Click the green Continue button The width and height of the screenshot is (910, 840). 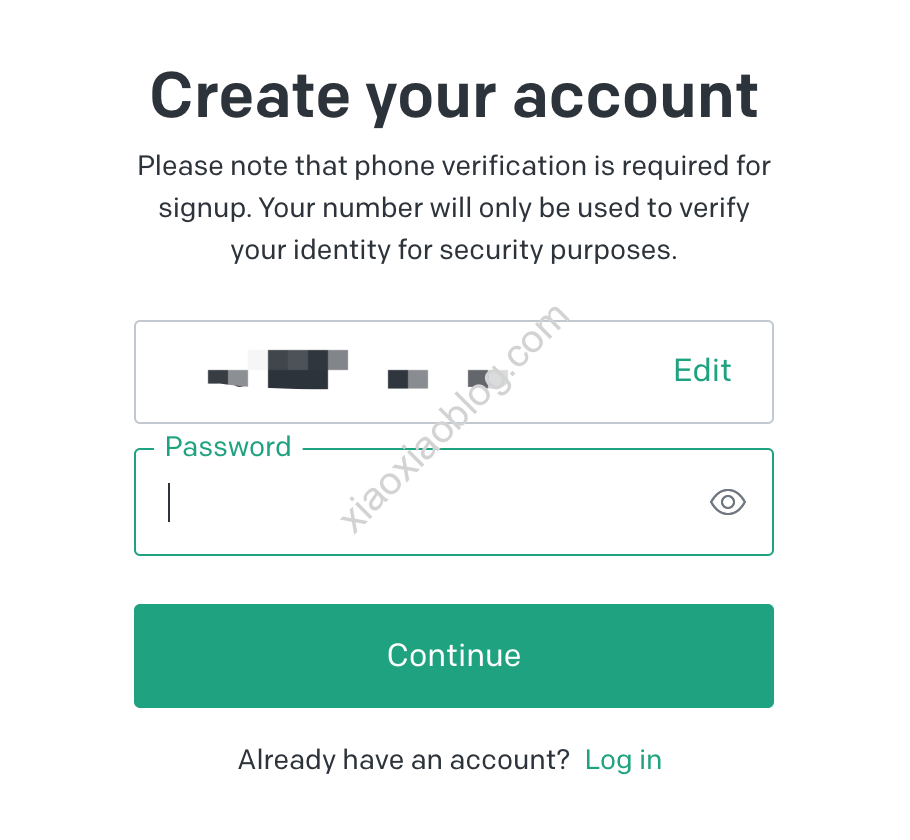tap(454, 655)
